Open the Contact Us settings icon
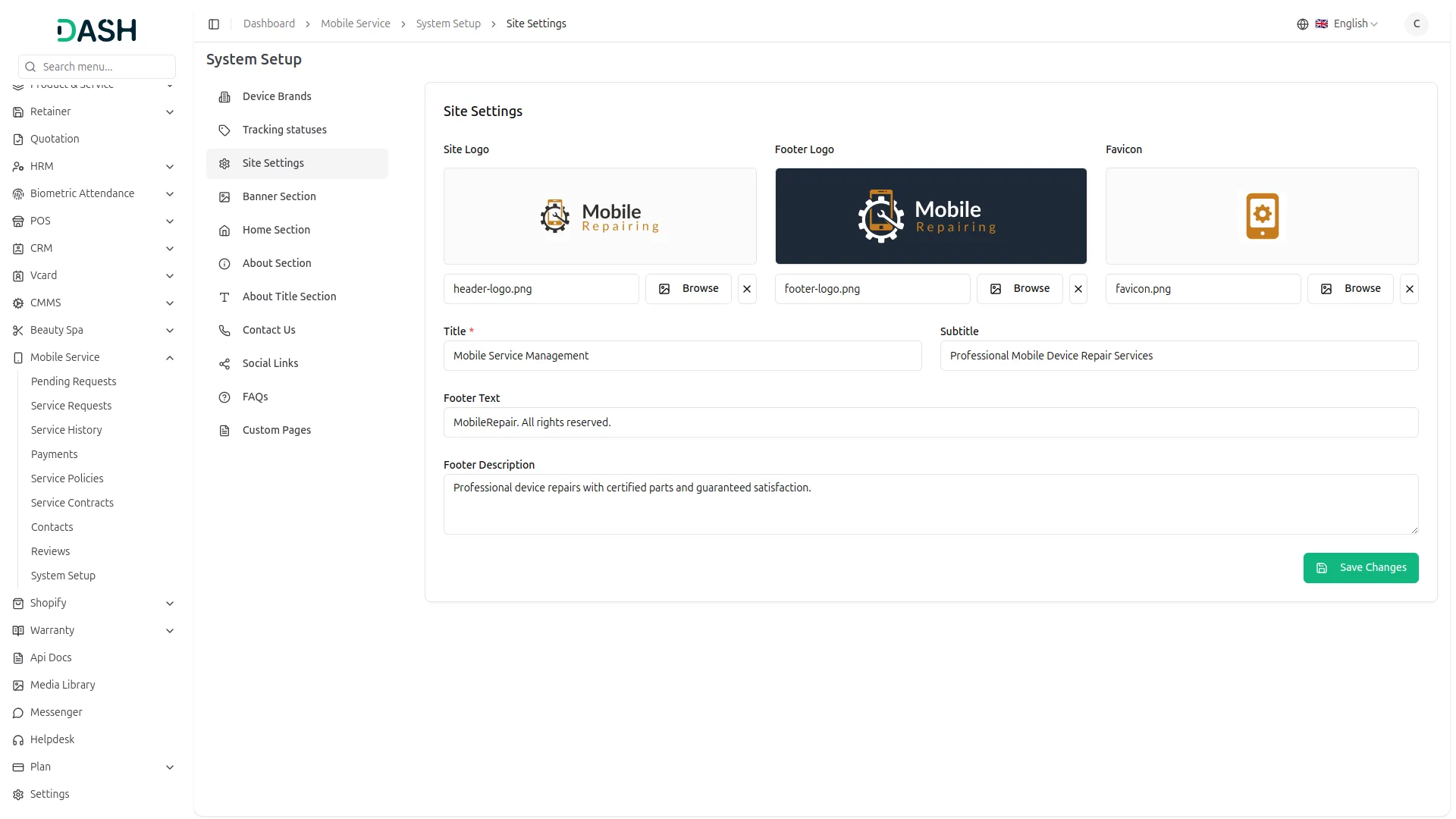 pos(224,330)
